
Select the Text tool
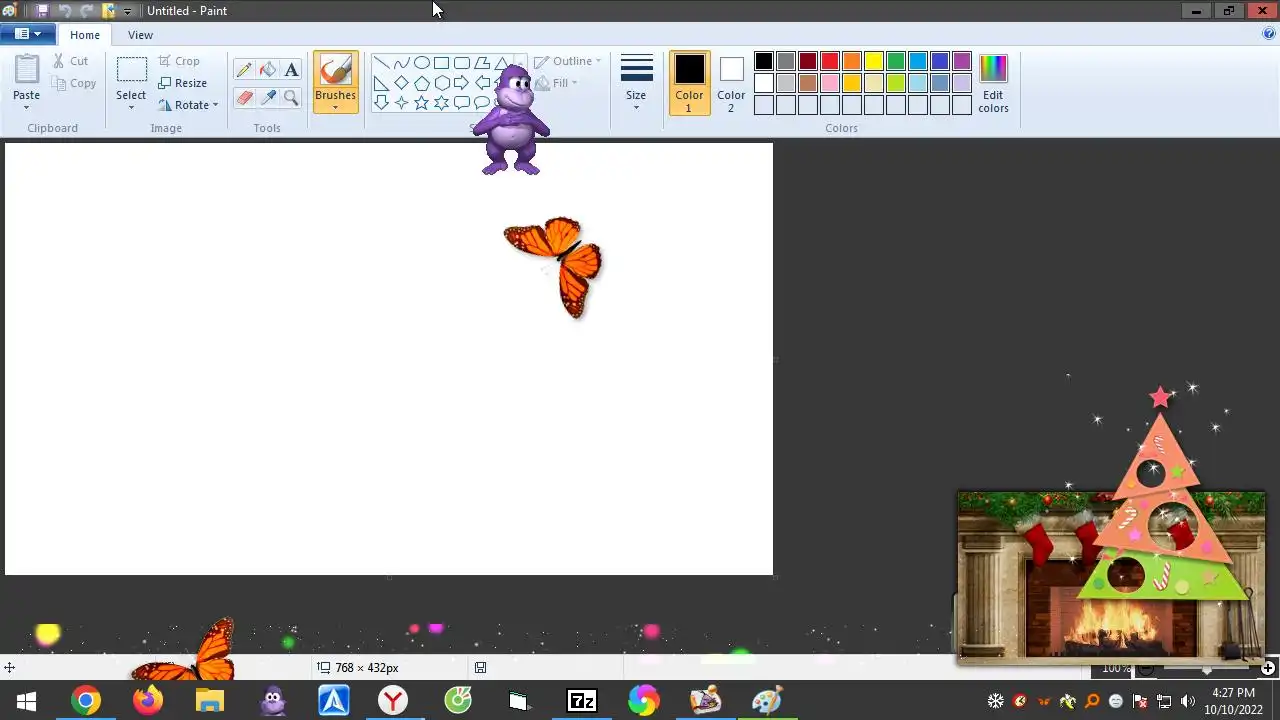(x=291, y=70)
